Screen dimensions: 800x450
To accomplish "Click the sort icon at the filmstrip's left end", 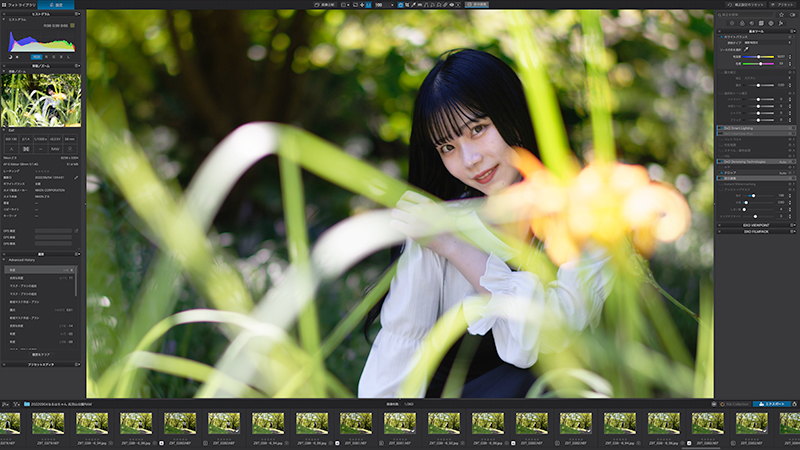I will coord(5,404).
